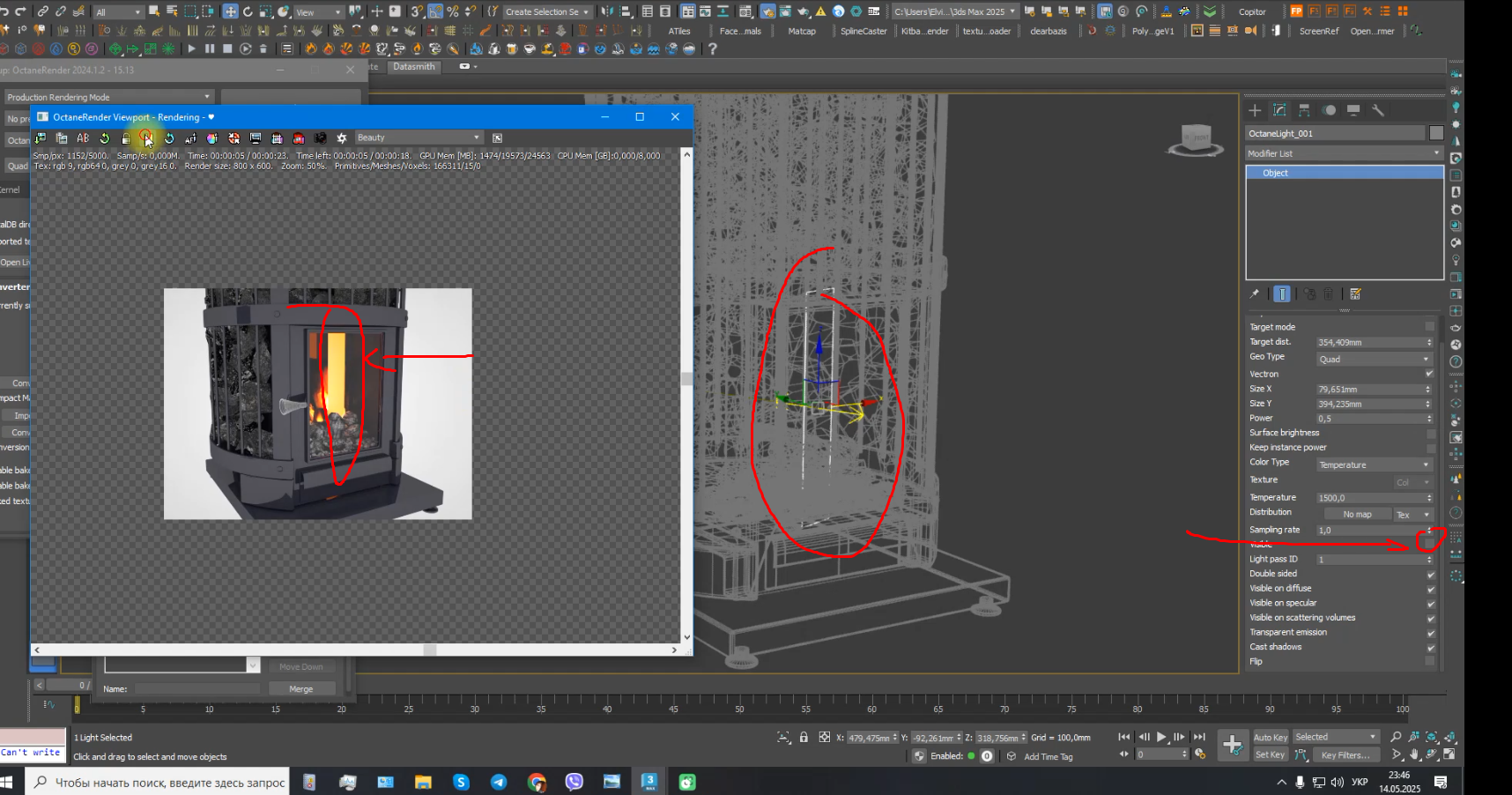This screenshot has width=1512, height=795.
Task: Open the Hierarchy panel tab
Action: 1304,110
